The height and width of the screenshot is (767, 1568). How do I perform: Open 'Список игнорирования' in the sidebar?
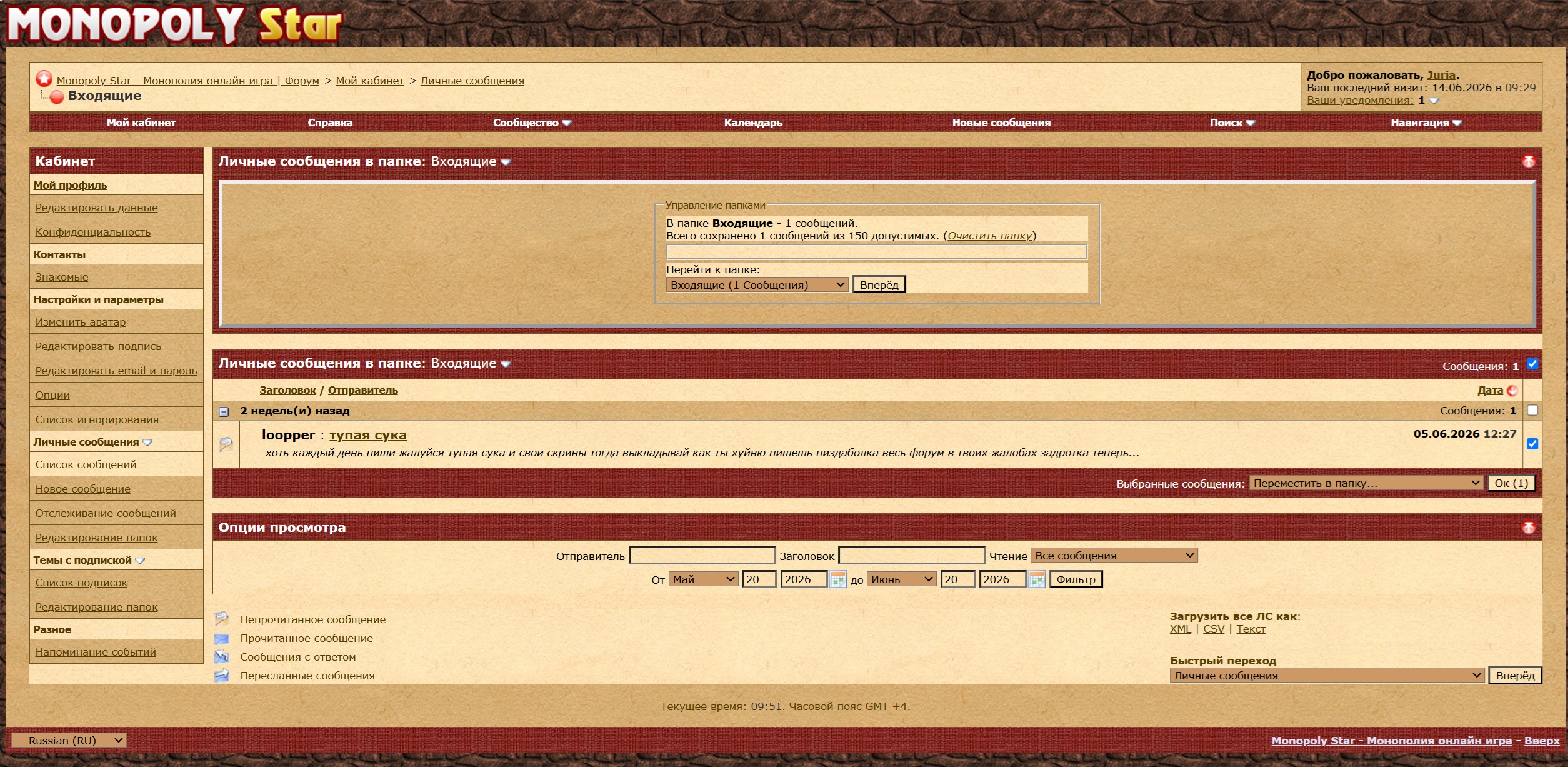point(97,419)
